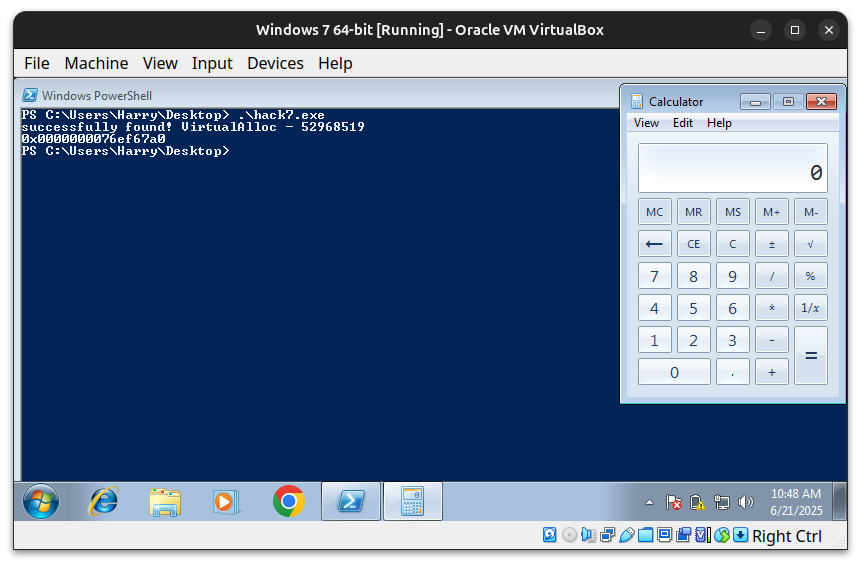Open the Action Center flag icon
Viewport: 861px width, 566px height.
click(x=673, y=502)
